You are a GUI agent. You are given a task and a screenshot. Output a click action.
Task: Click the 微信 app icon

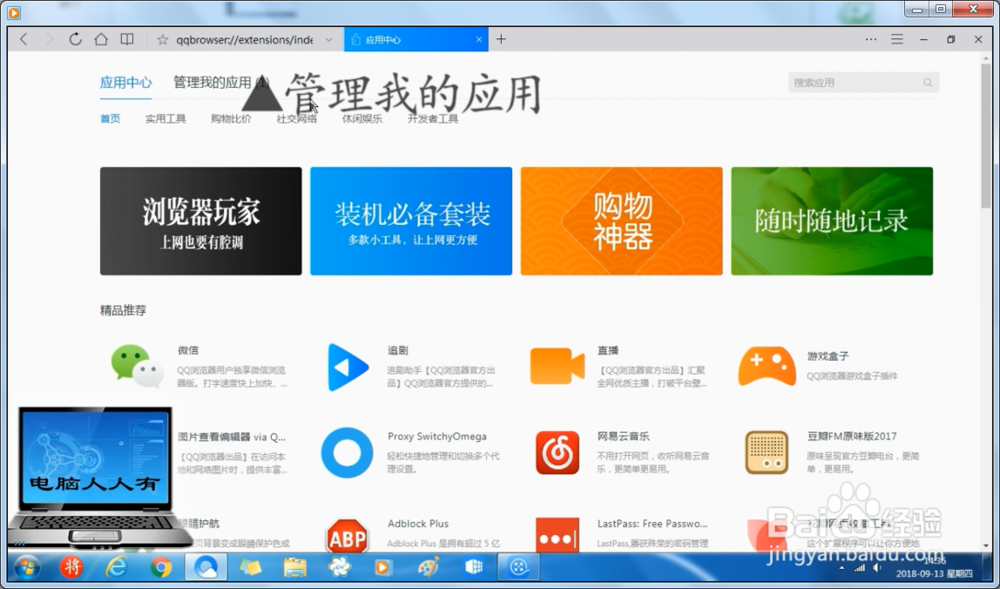137,367
